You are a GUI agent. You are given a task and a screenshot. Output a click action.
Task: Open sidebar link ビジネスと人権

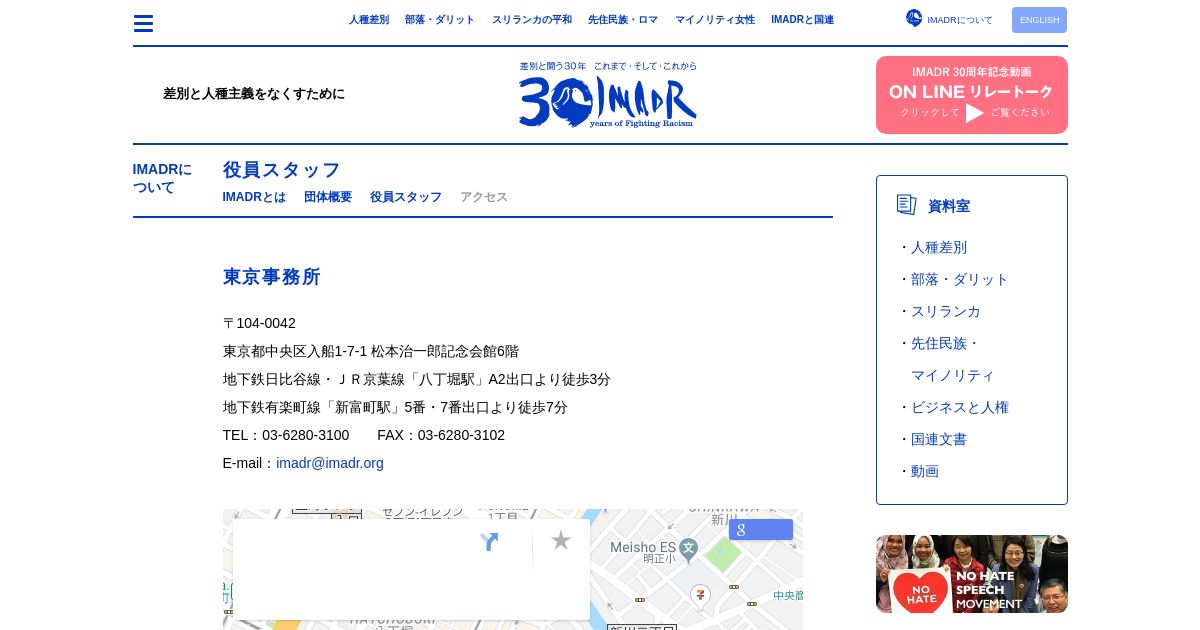pos(960,407)
